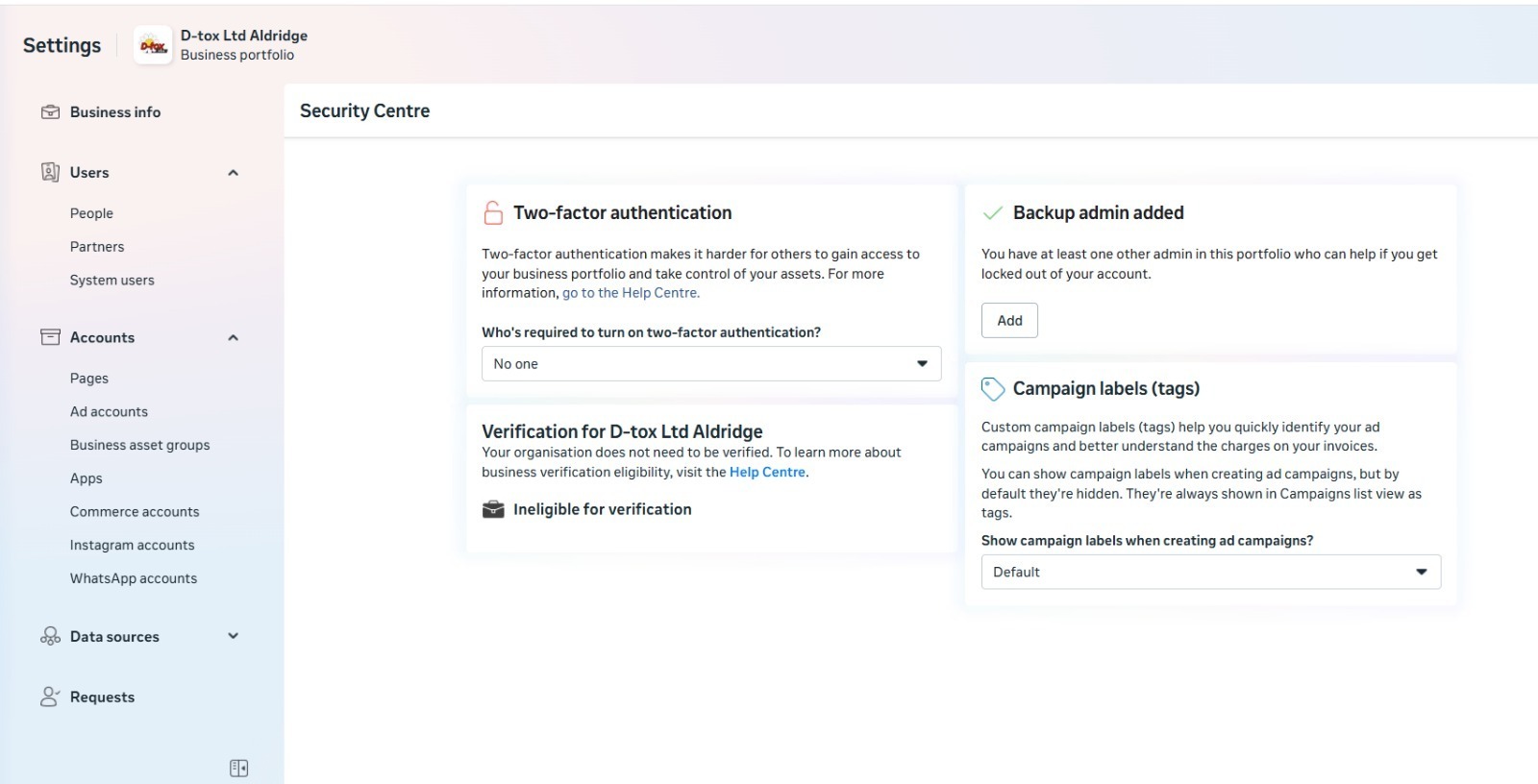This screenshot has height=784, width=1538.
Task: Collapse the Users section chevron
Action: [233, 173]
